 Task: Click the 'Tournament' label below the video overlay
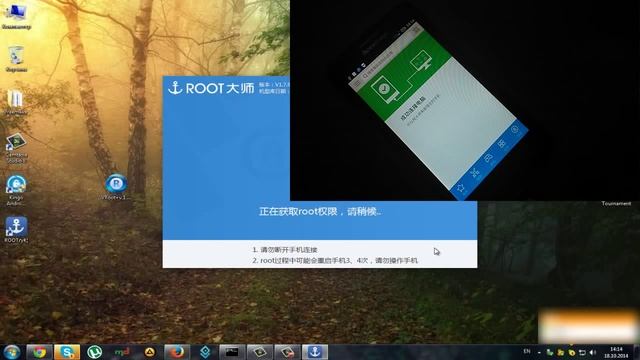[x=616, y=203]
